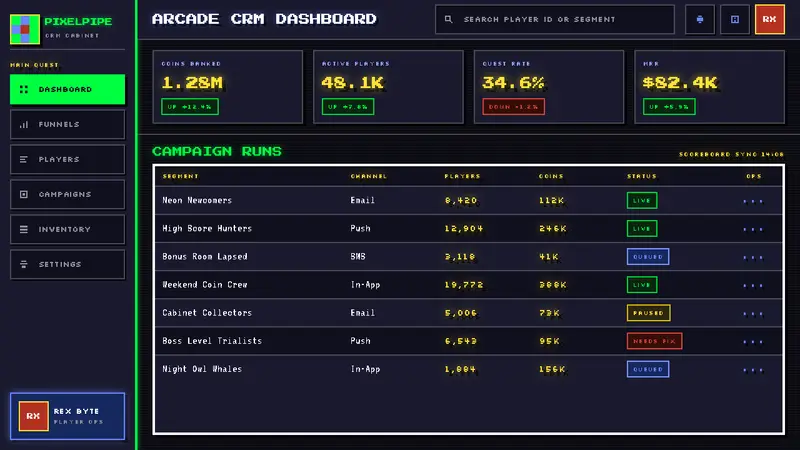Viewport: 800px width, 450px height.
Task: Go to the Inventory menu item
Action: 67,230
